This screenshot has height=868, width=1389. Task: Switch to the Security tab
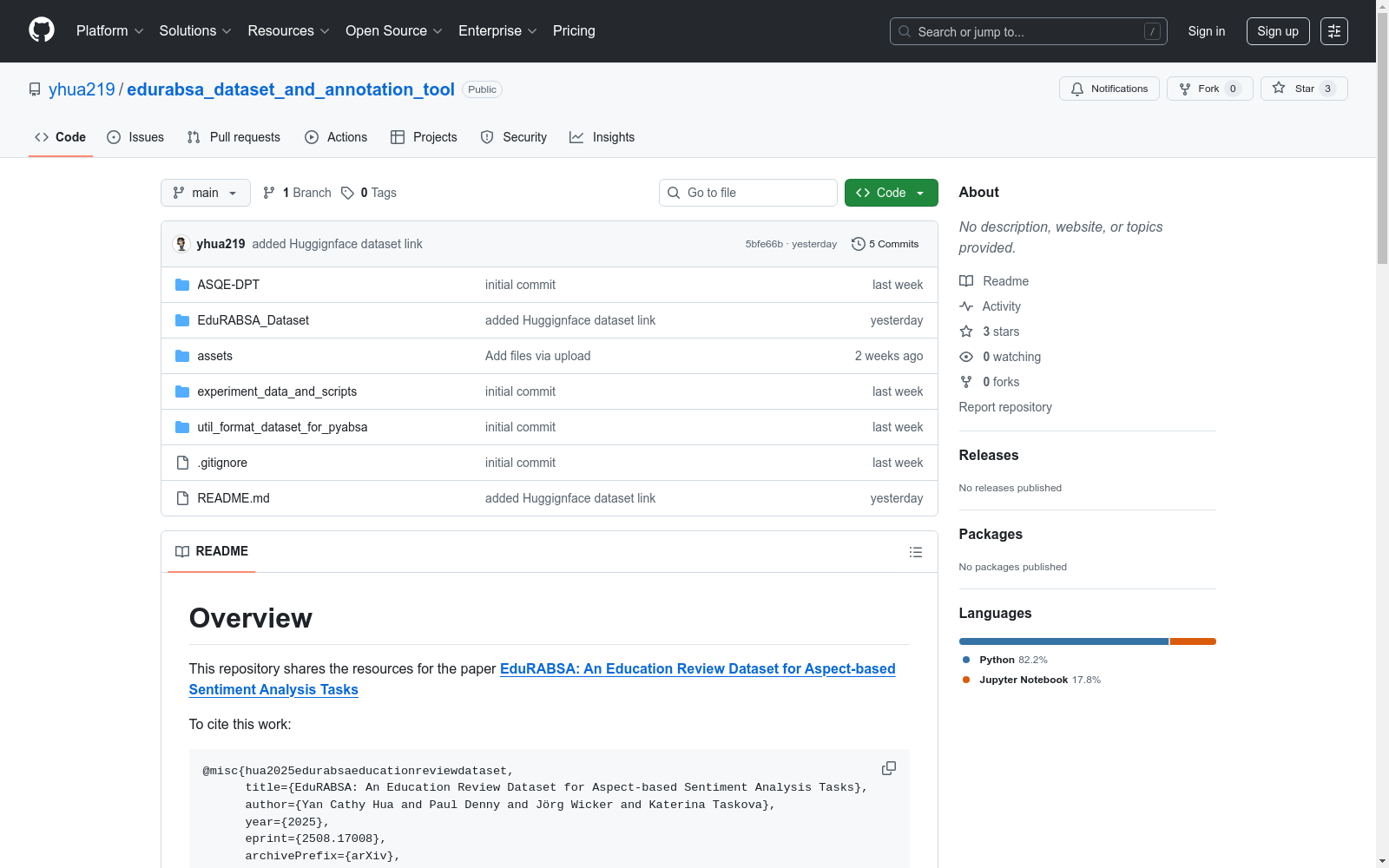coord(514,137)
